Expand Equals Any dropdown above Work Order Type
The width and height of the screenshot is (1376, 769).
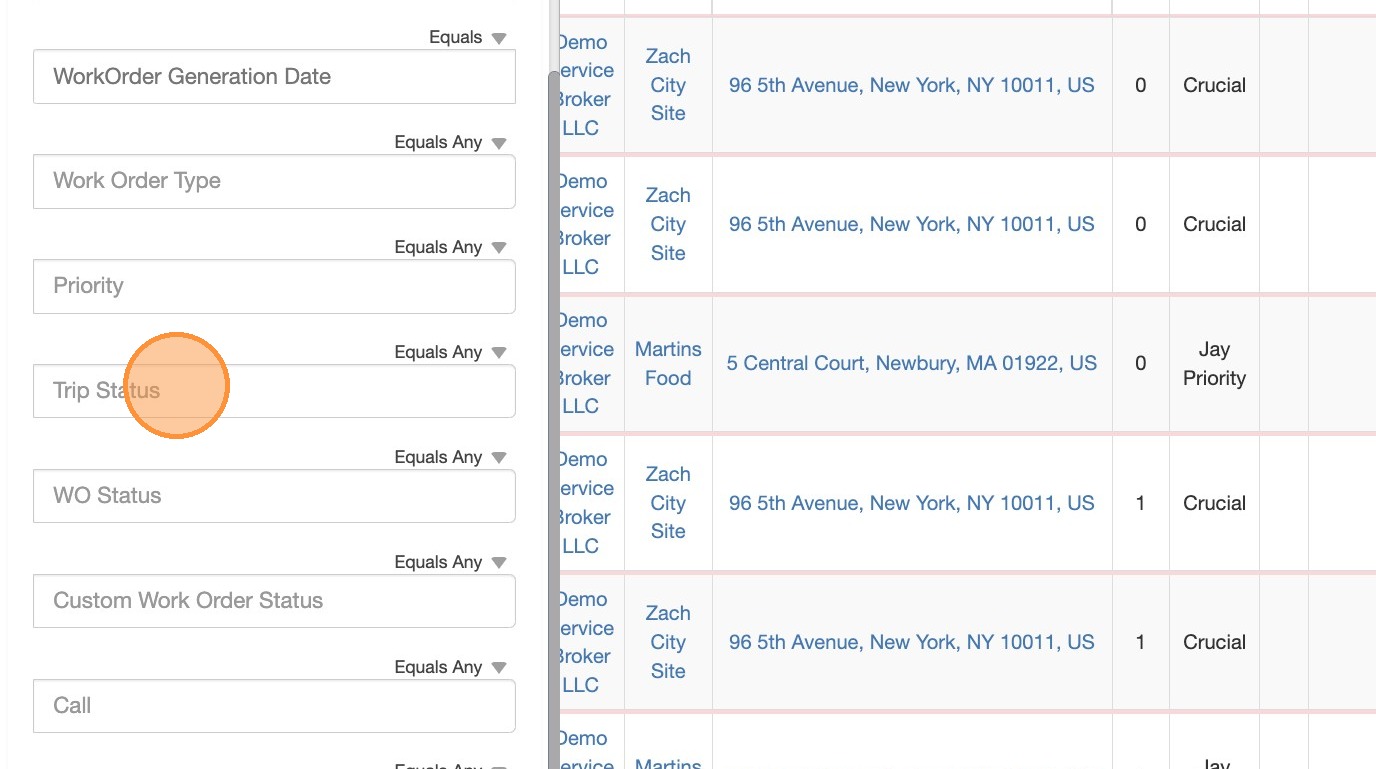click(451, 142)
